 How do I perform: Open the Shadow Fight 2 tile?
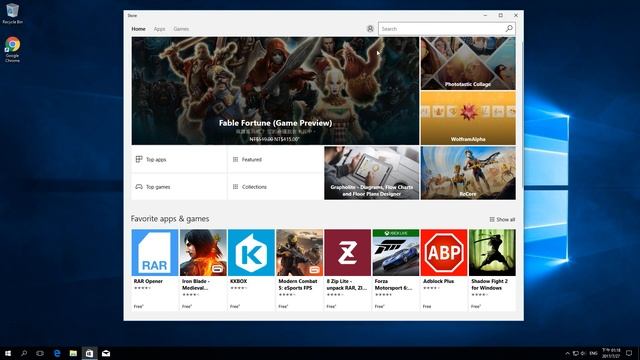click(x=492, y=270)
